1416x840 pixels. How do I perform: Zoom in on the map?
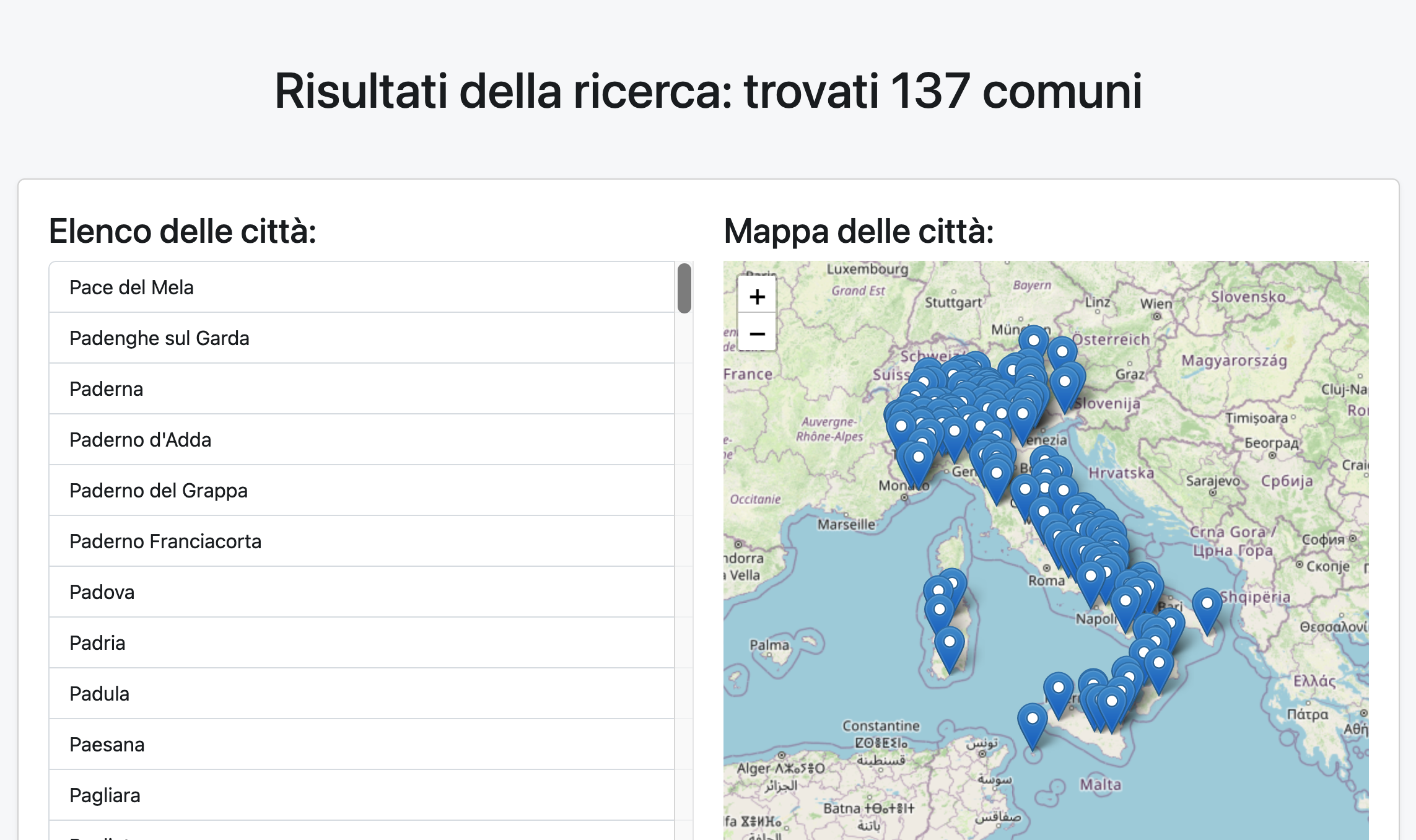[x=756, y=297]
